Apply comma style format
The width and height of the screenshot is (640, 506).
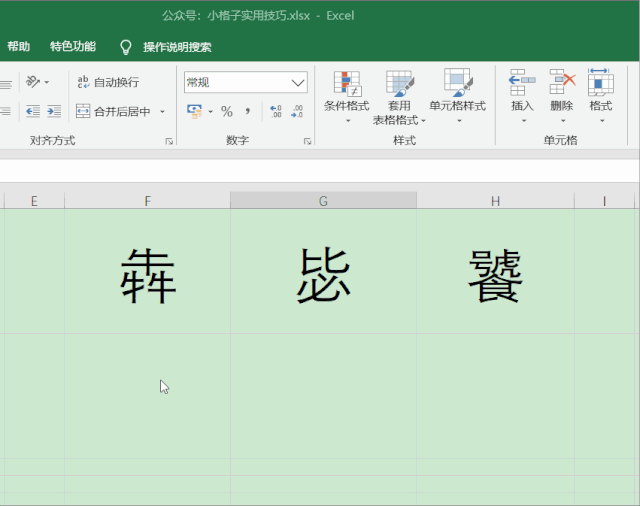(x=248, y=111)
